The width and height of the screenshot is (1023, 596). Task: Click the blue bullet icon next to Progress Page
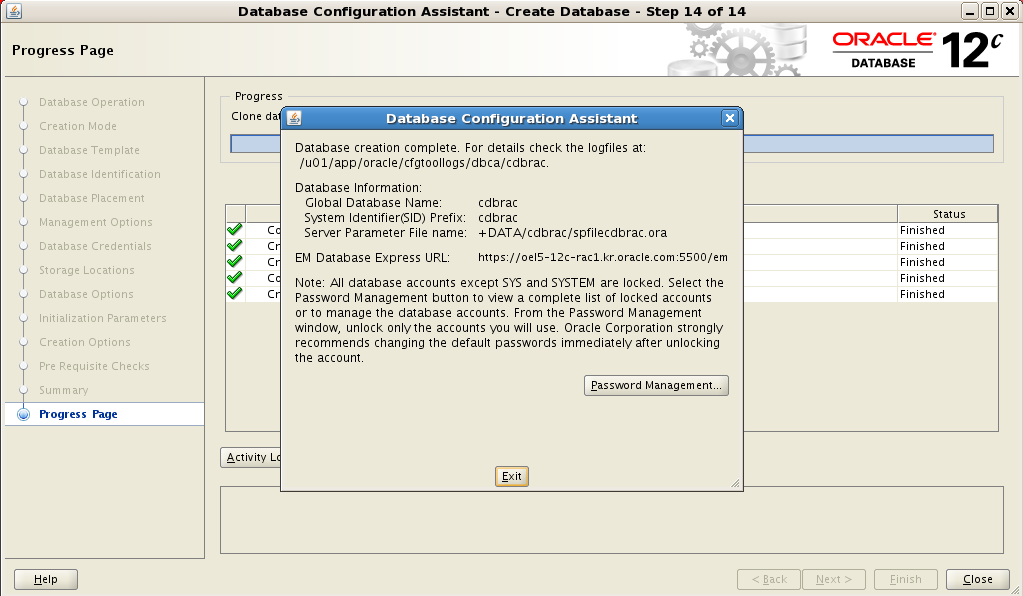tap(23, 413)
